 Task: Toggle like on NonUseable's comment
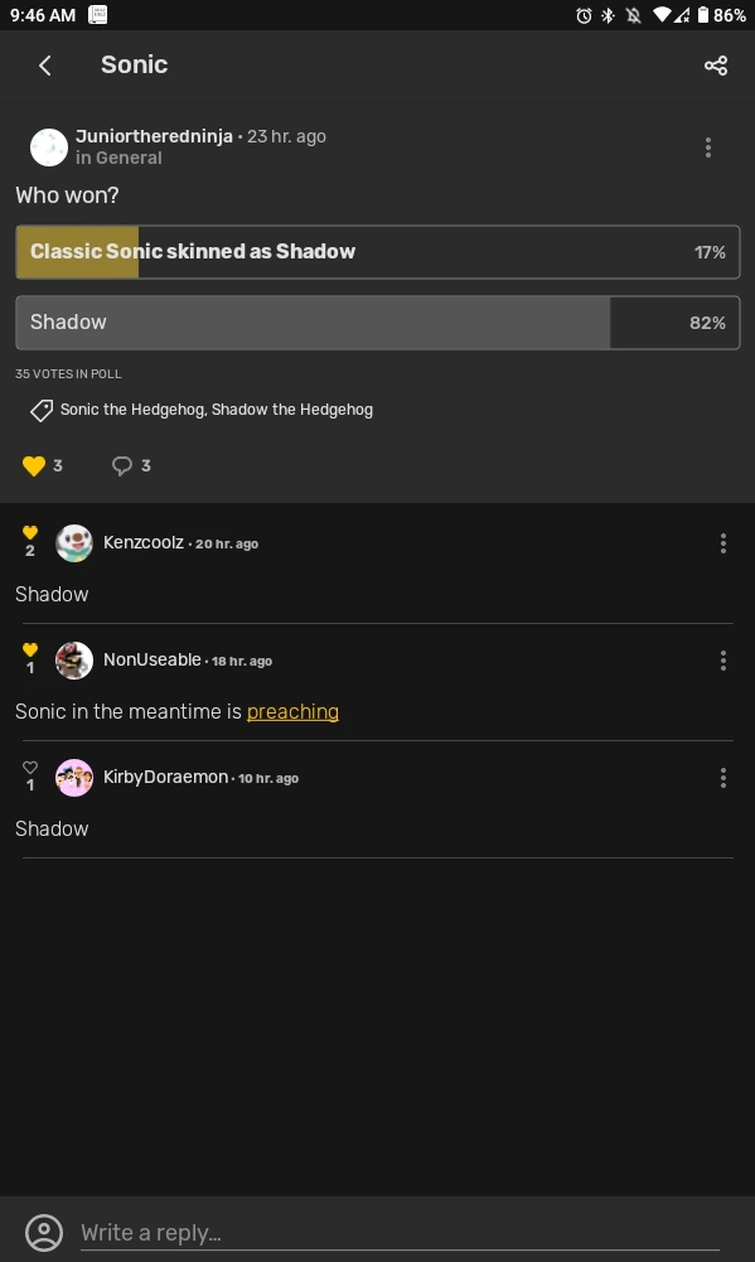(x=30, y=651)
